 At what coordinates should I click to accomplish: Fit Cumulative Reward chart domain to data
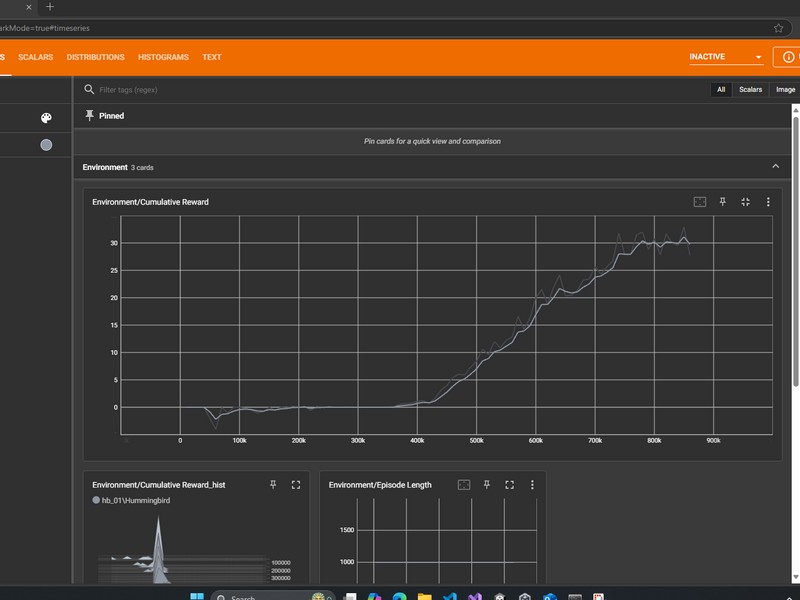pos(700,202)
